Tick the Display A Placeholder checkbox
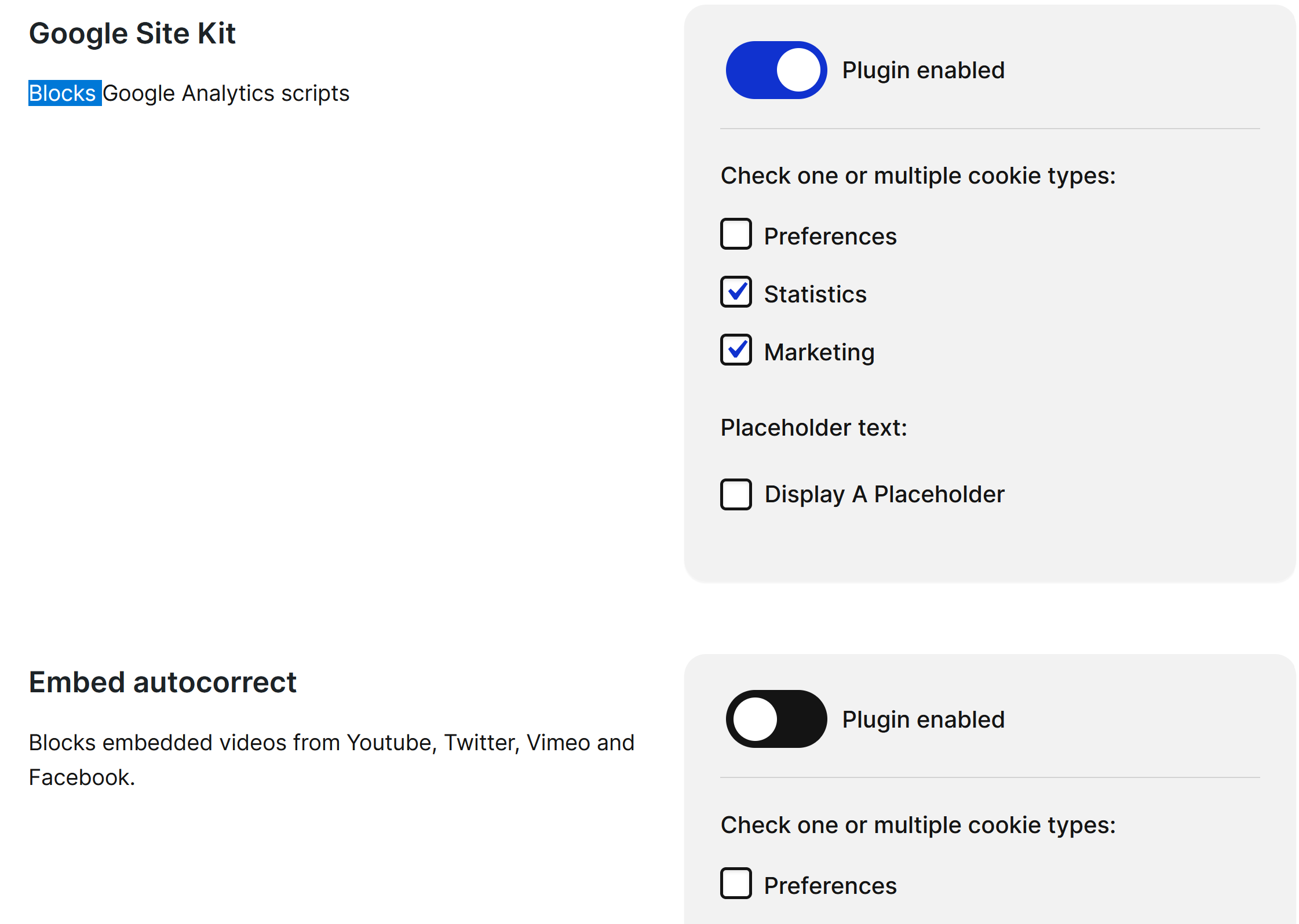The image size is (1299, 924). 736,494
